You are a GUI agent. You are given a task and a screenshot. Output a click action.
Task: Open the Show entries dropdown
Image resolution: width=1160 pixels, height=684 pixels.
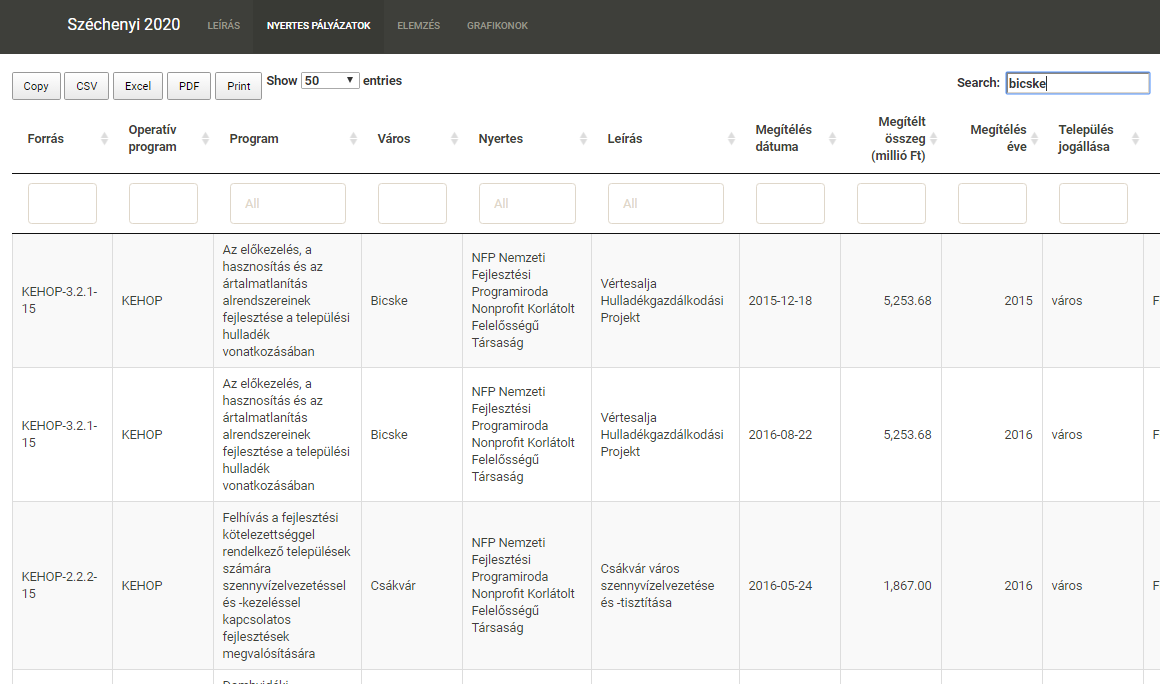[330, 81]
